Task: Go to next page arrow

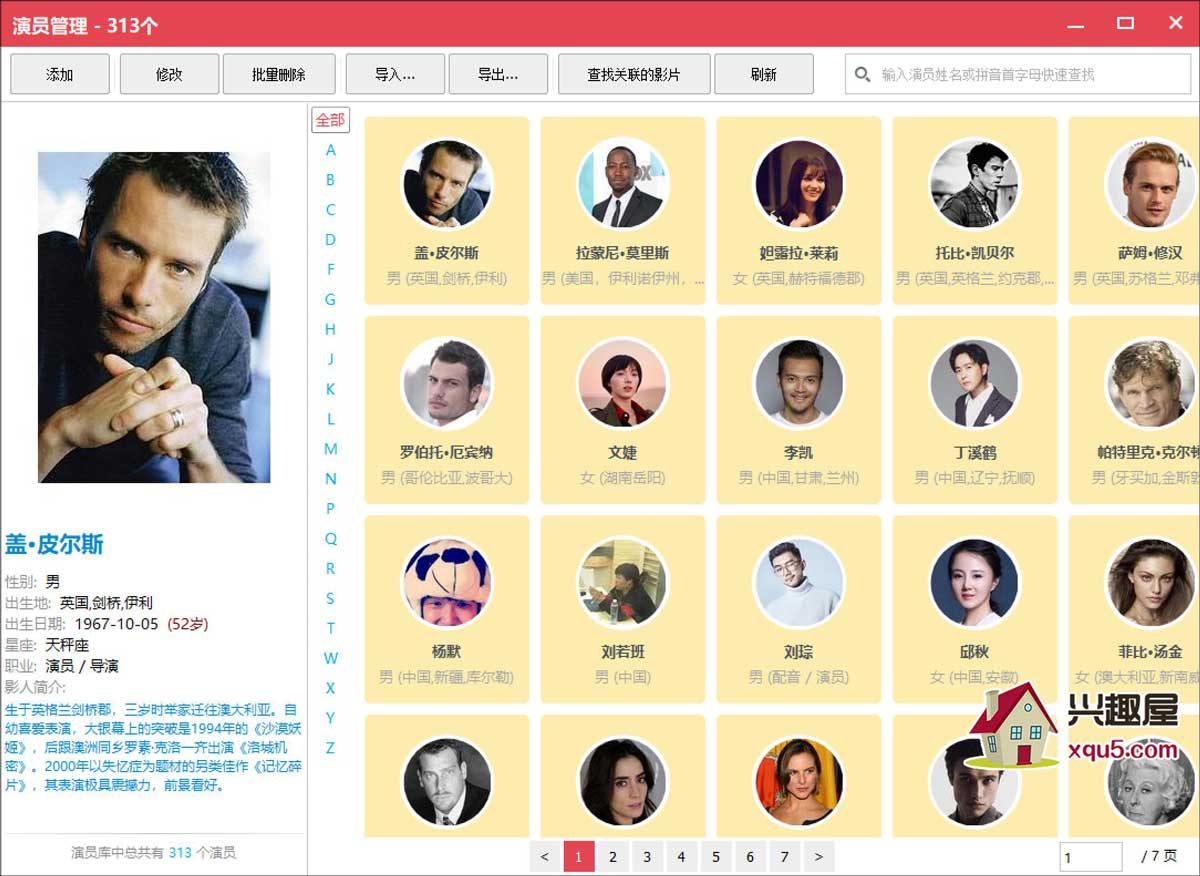Action: point(819,857)
